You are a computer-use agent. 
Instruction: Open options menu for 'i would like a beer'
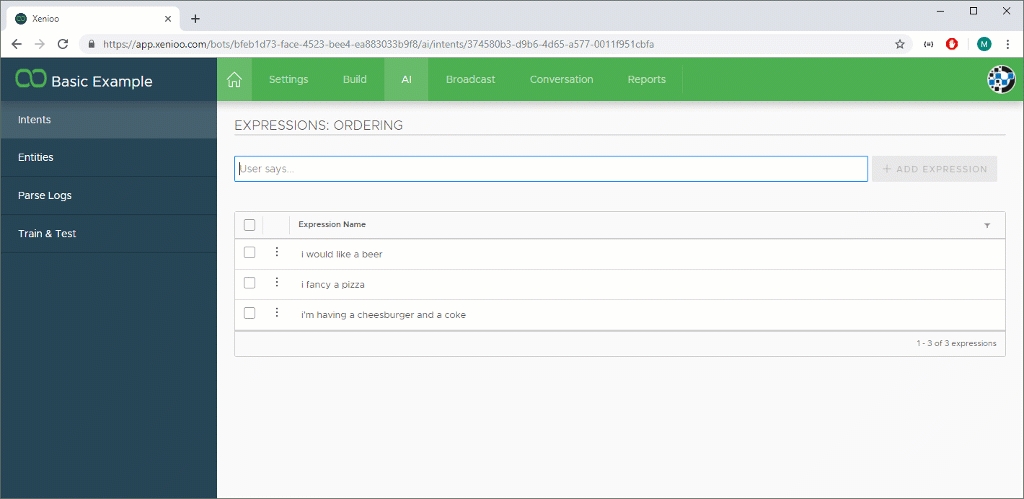(277, 253)
